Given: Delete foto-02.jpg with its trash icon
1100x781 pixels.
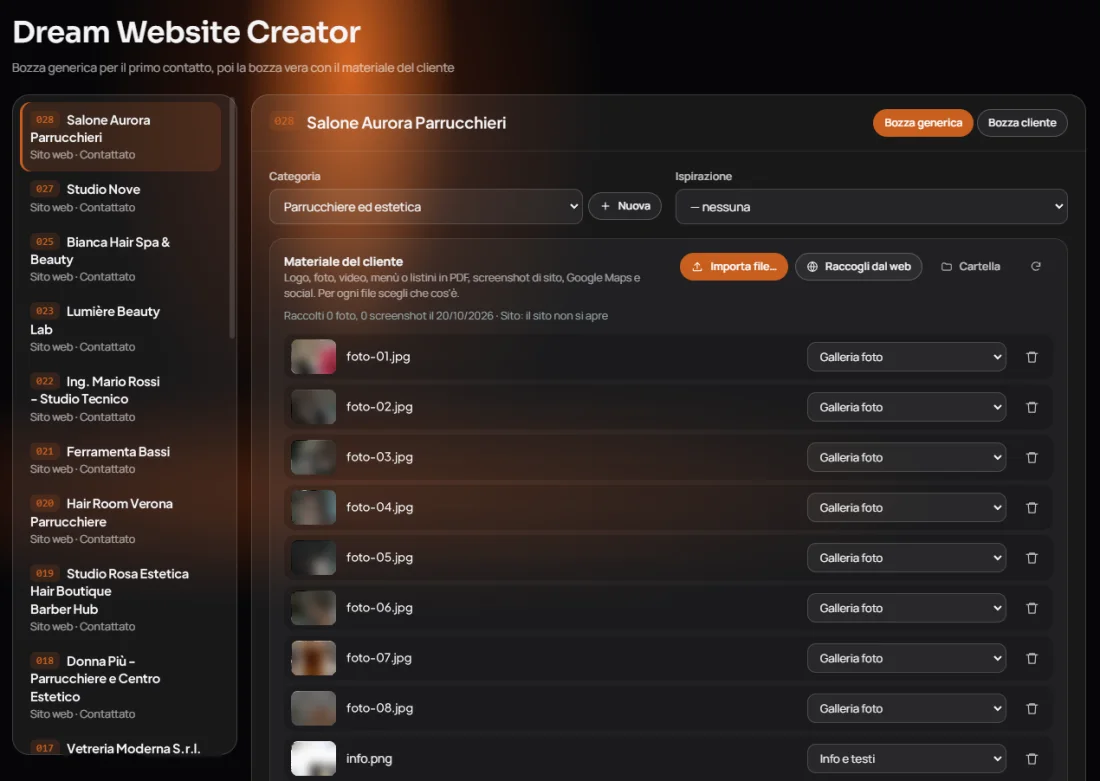Looking at the screenshot, I should click(x=1032, y=407).
